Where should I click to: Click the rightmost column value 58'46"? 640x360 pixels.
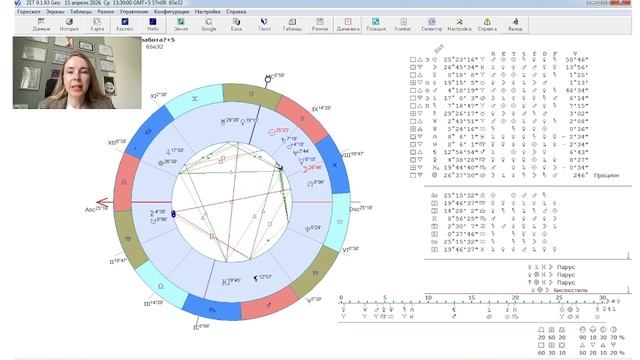click(x=576, y=60)
